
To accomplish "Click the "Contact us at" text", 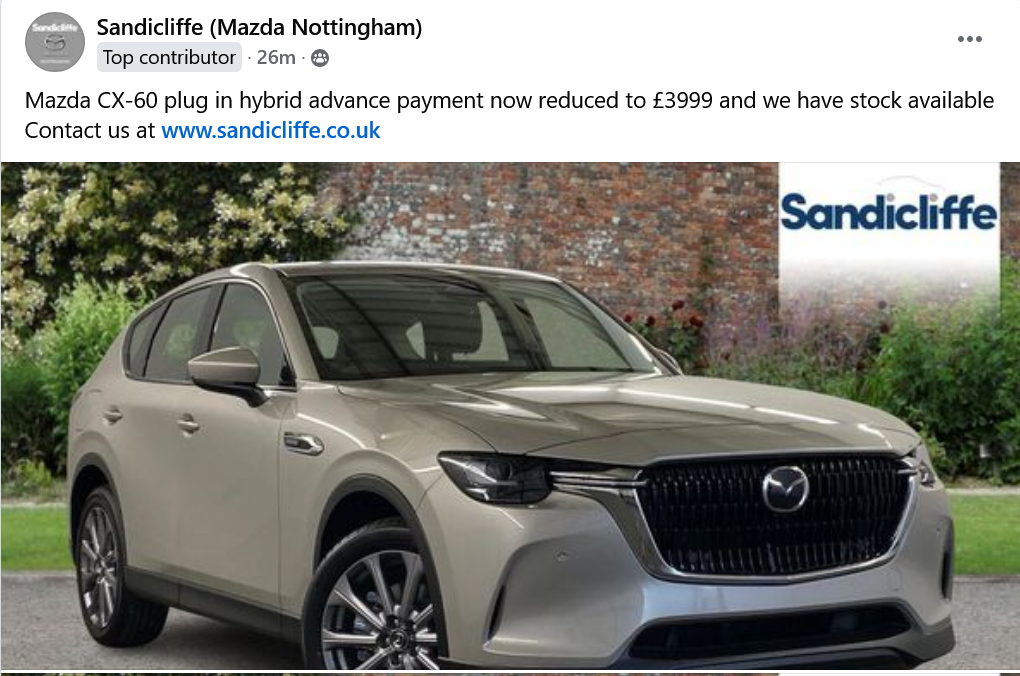I will [90, 130].
